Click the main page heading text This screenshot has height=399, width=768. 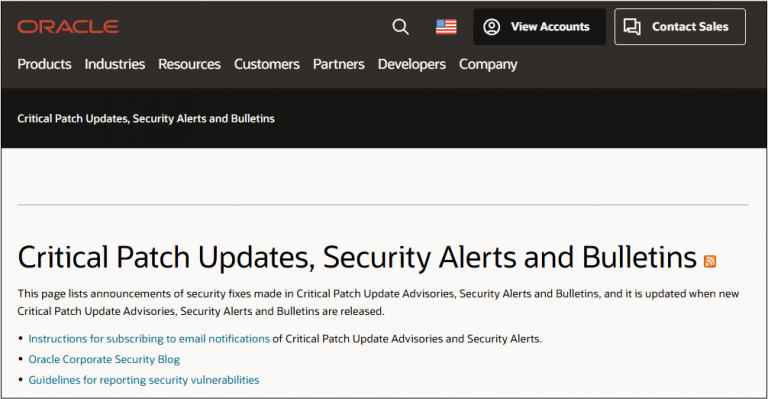click(x=357, y=258)
